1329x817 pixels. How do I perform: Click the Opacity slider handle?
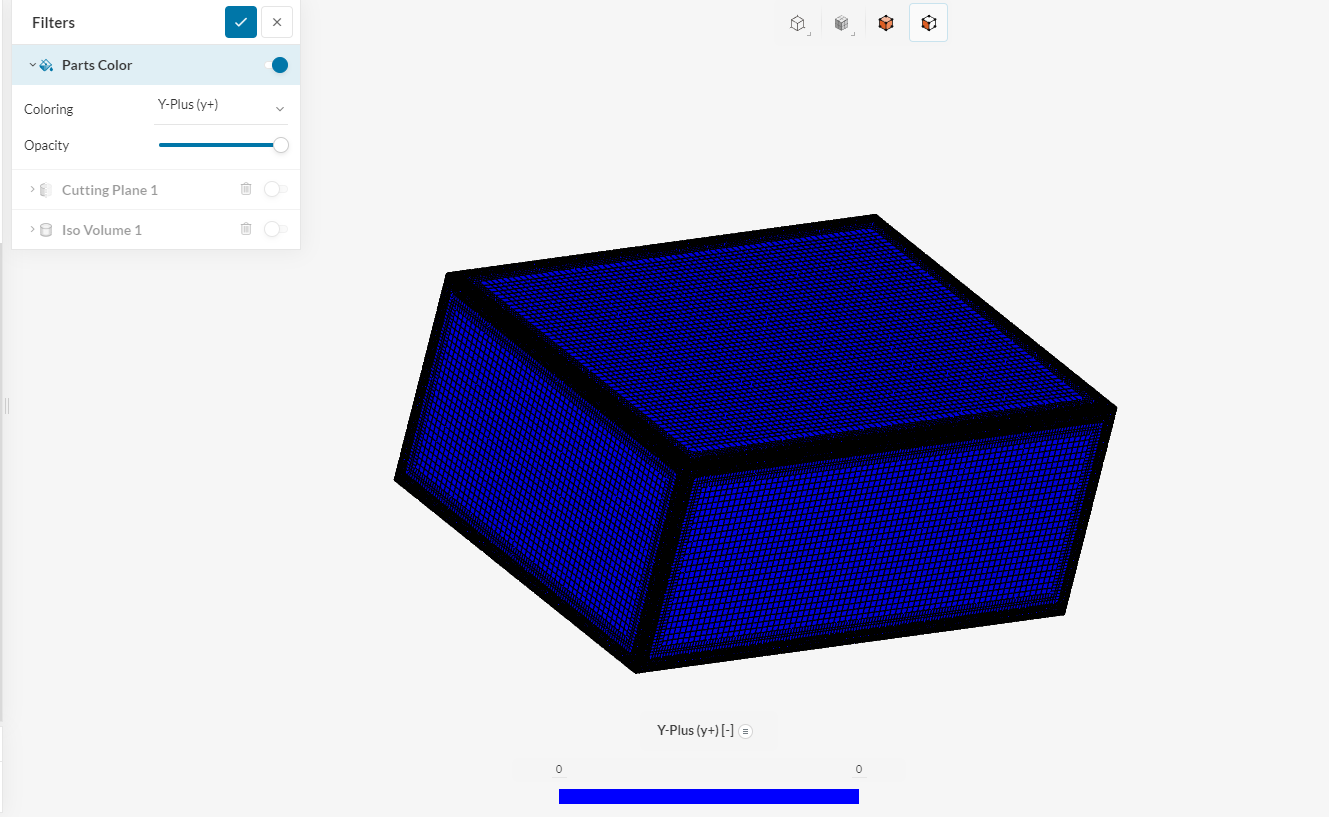coord(281,145)
